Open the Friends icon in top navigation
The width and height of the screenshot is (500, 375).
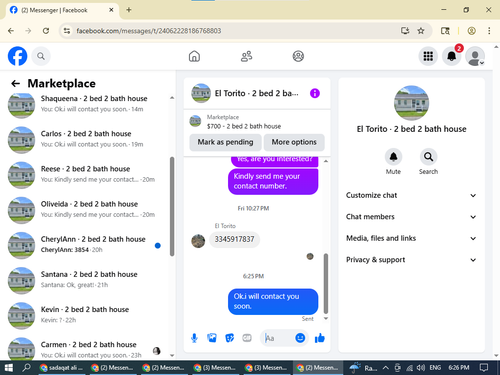(x=246, y=56)
